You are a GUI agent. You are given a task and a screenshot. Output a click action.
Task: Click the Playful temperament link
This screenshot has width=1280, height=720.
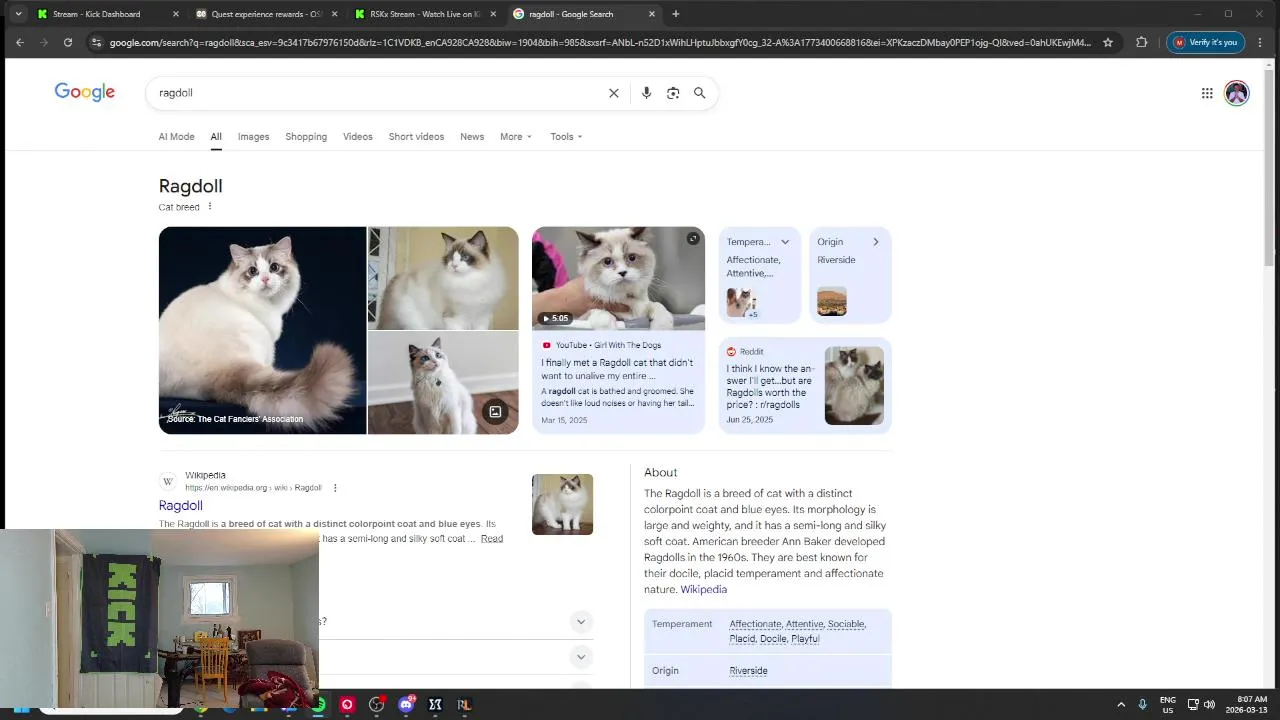pyautogui.click(x=805, y=639)
